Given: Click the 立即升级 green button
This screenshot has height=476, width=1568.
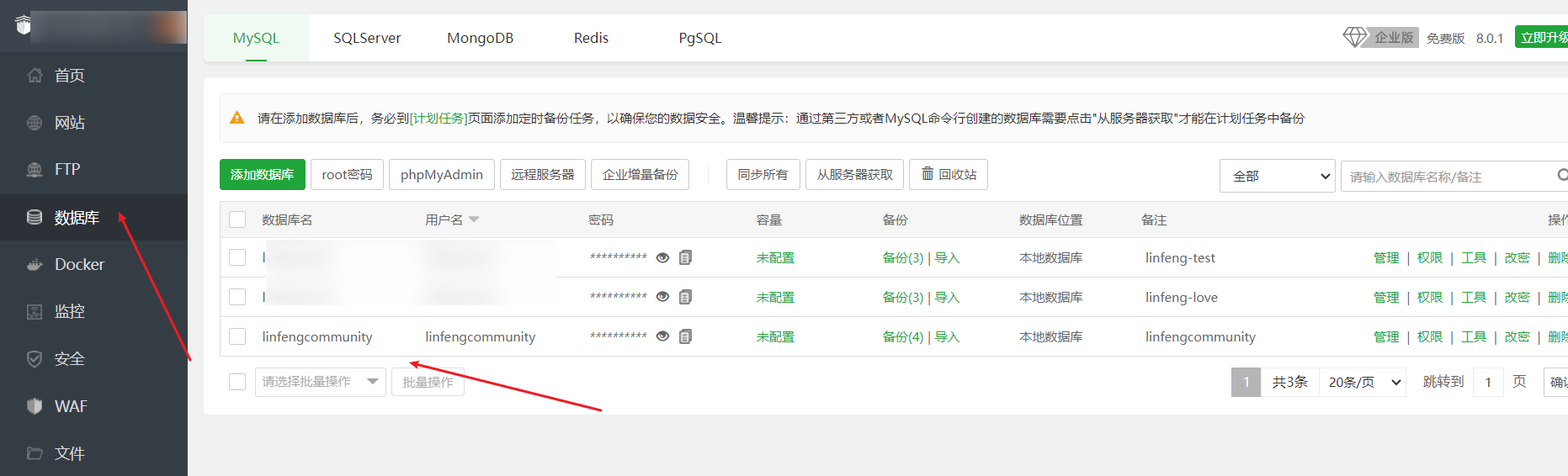Looking at the screenshot, I should click(x=1542, y=37).
